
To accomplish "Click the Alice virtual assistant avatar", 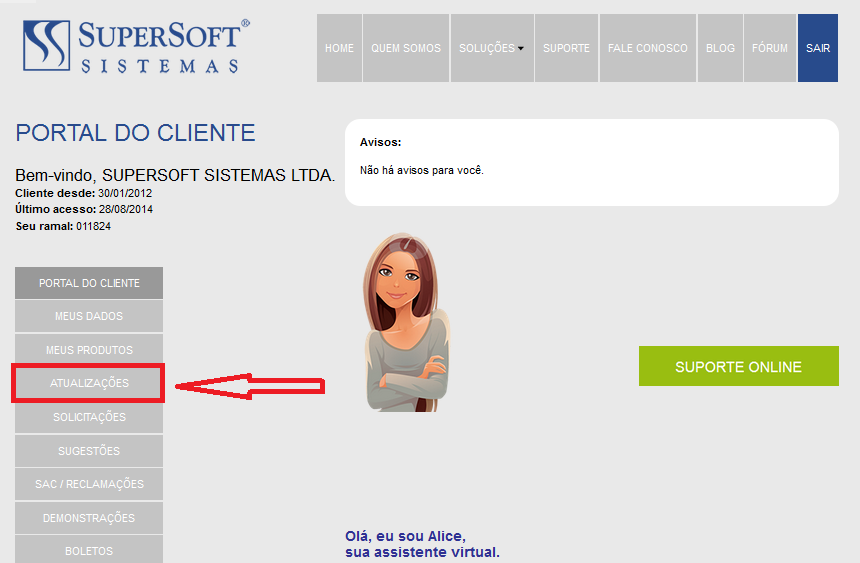I will click(x=406, y=323).
